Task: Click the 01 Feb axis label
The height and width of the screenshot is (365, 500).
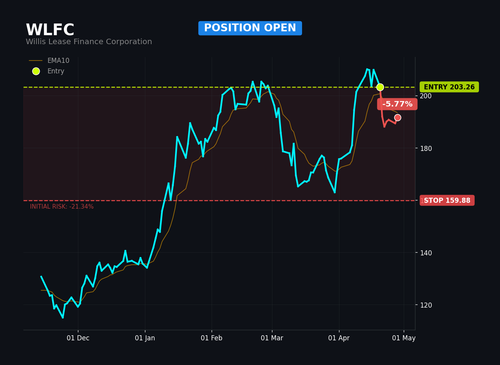Action: coord(211,338)
